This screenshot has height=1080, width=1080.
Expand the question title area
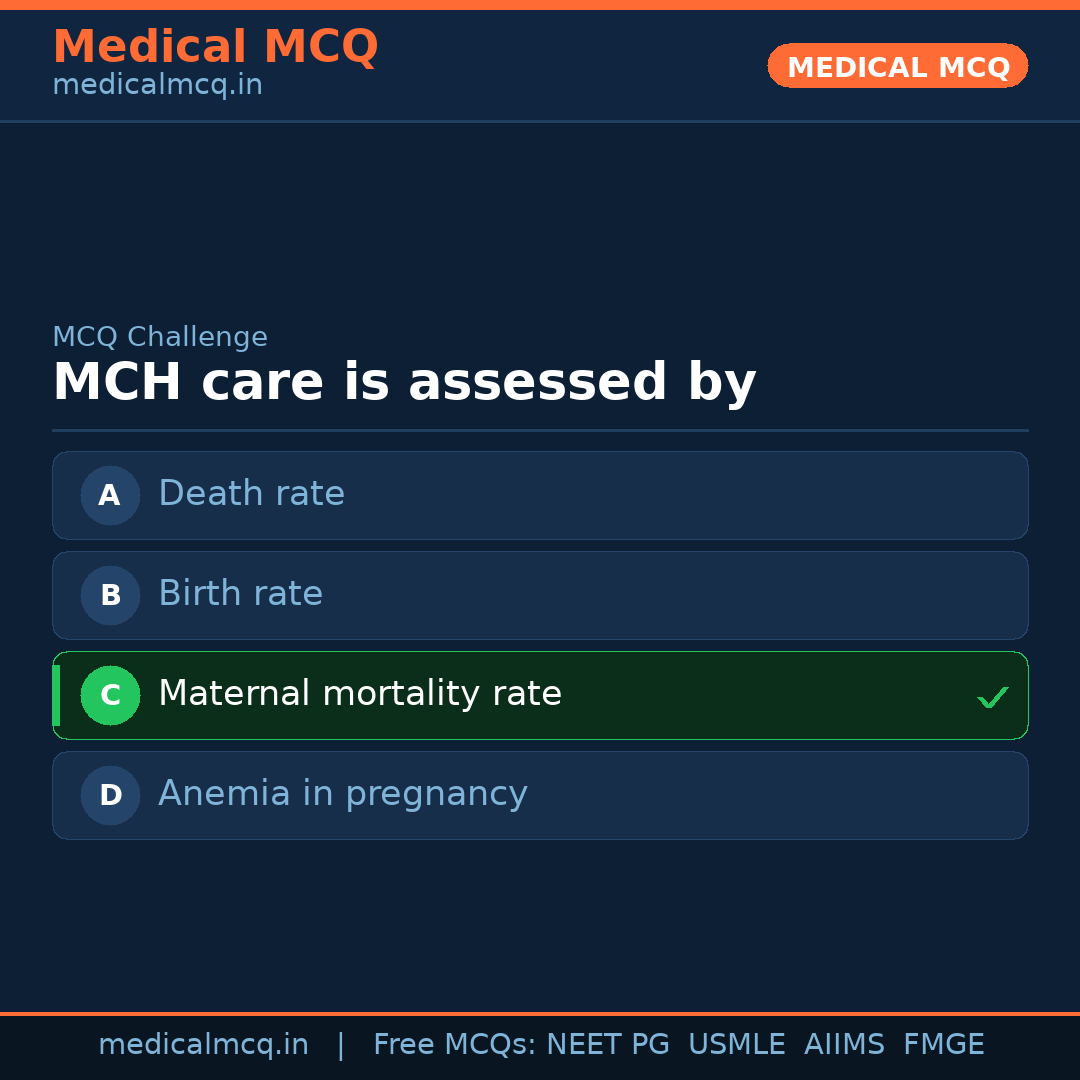[x=404, y=382]
